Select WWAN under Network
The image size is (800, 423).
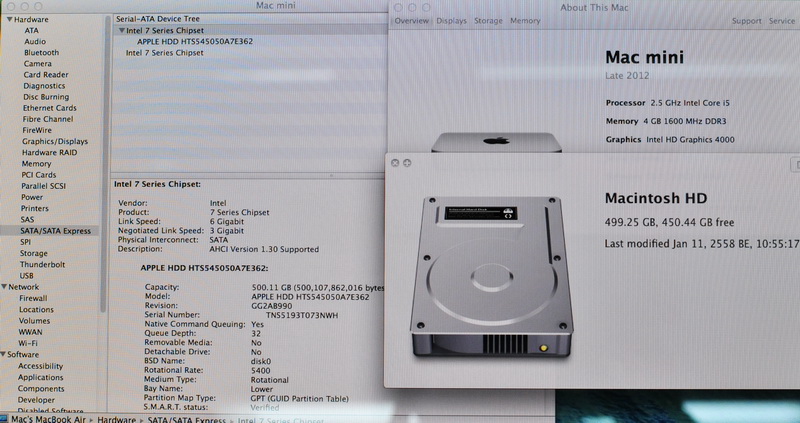[x=31, y=332]
